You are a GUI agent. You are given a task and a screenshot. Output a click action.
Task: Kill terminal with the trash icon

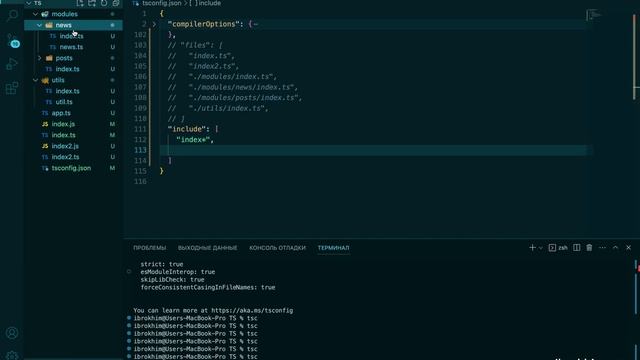point(589,247)
